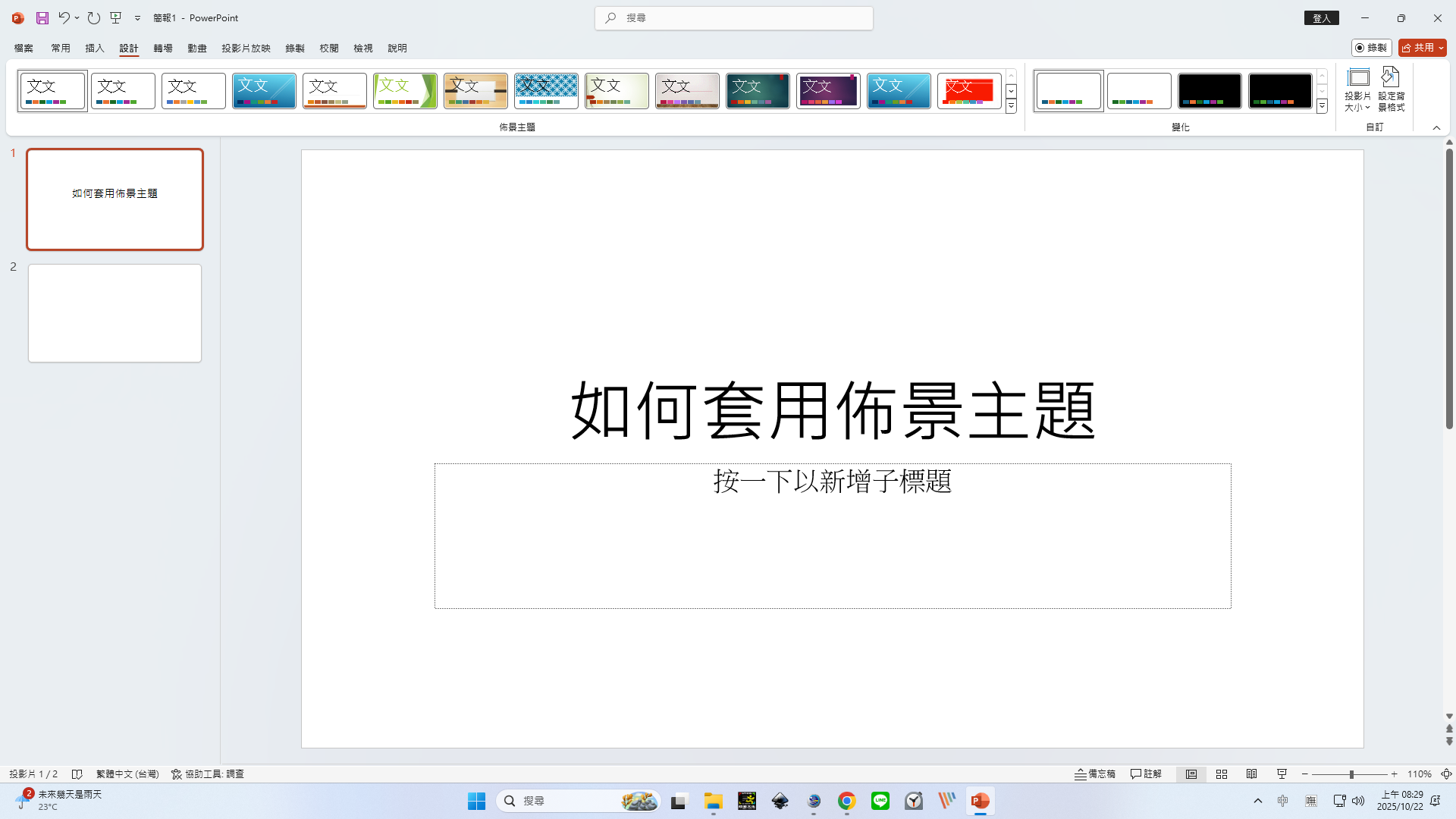Click the Undo arrow icon
This screenshot has height=819, width=1456.
64,17
